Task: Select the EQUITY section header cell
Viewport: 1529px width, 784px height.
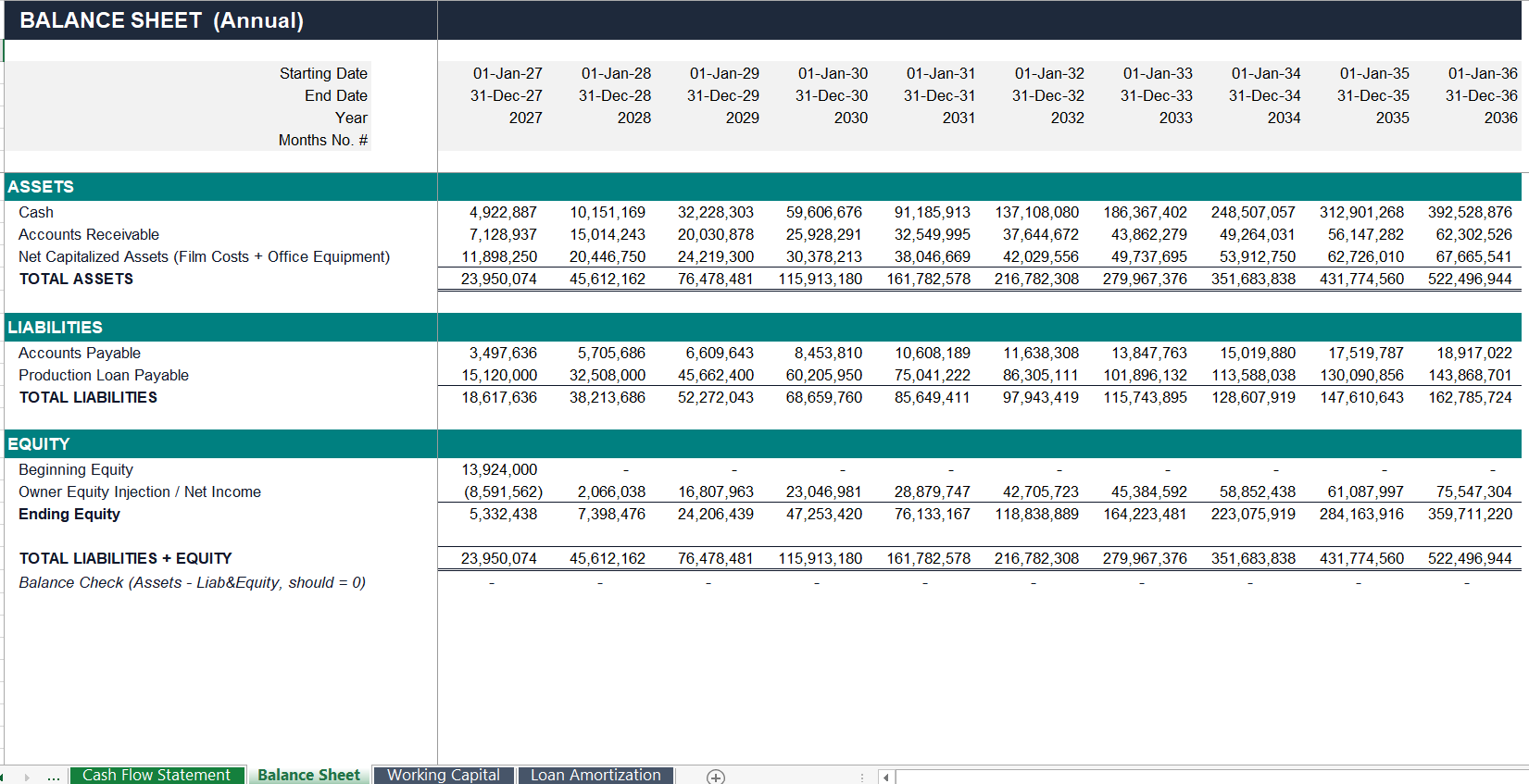Action: click(220, 444)
